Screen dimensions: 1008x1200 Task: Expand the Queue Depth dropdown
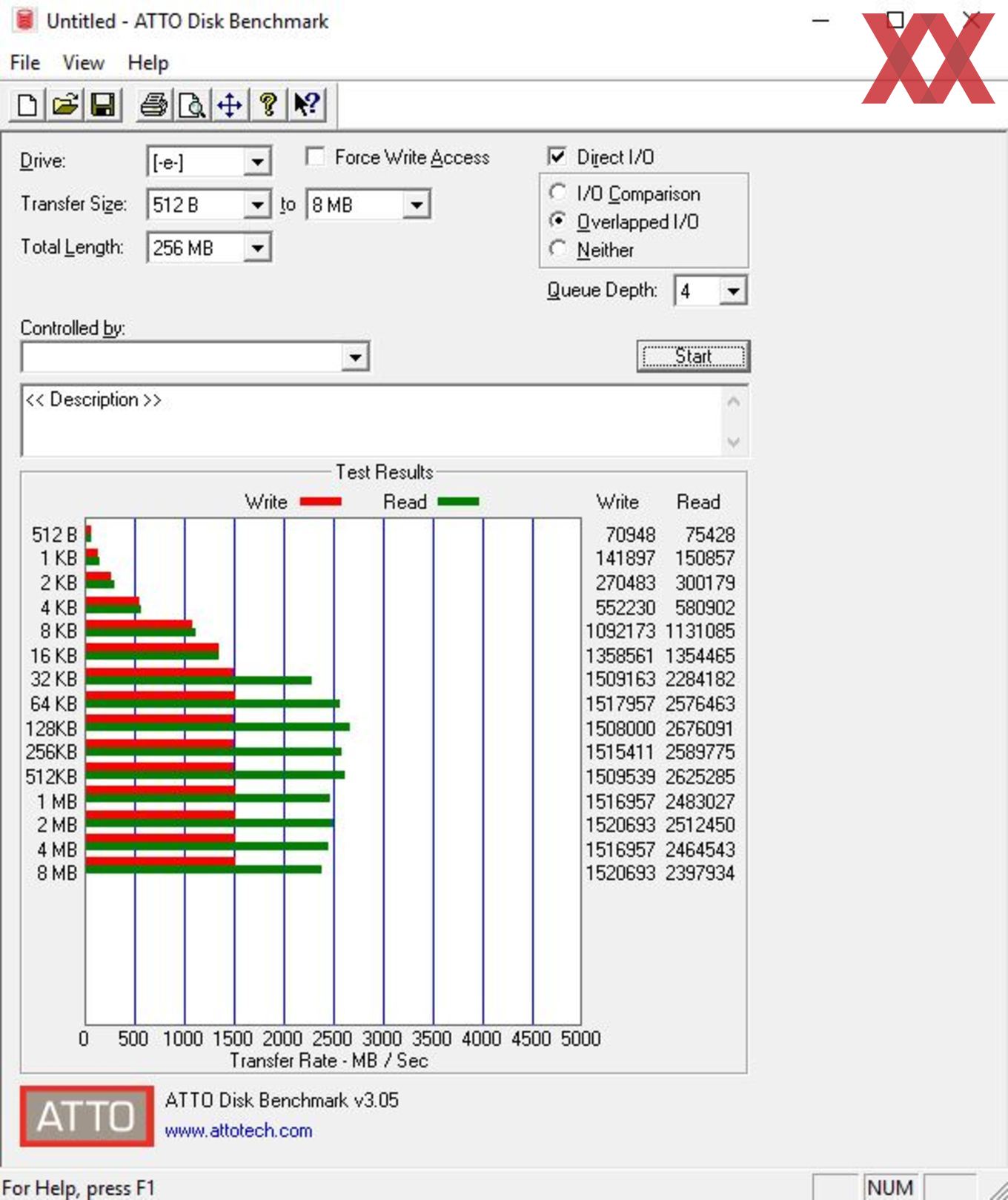[x=732, y=291]
